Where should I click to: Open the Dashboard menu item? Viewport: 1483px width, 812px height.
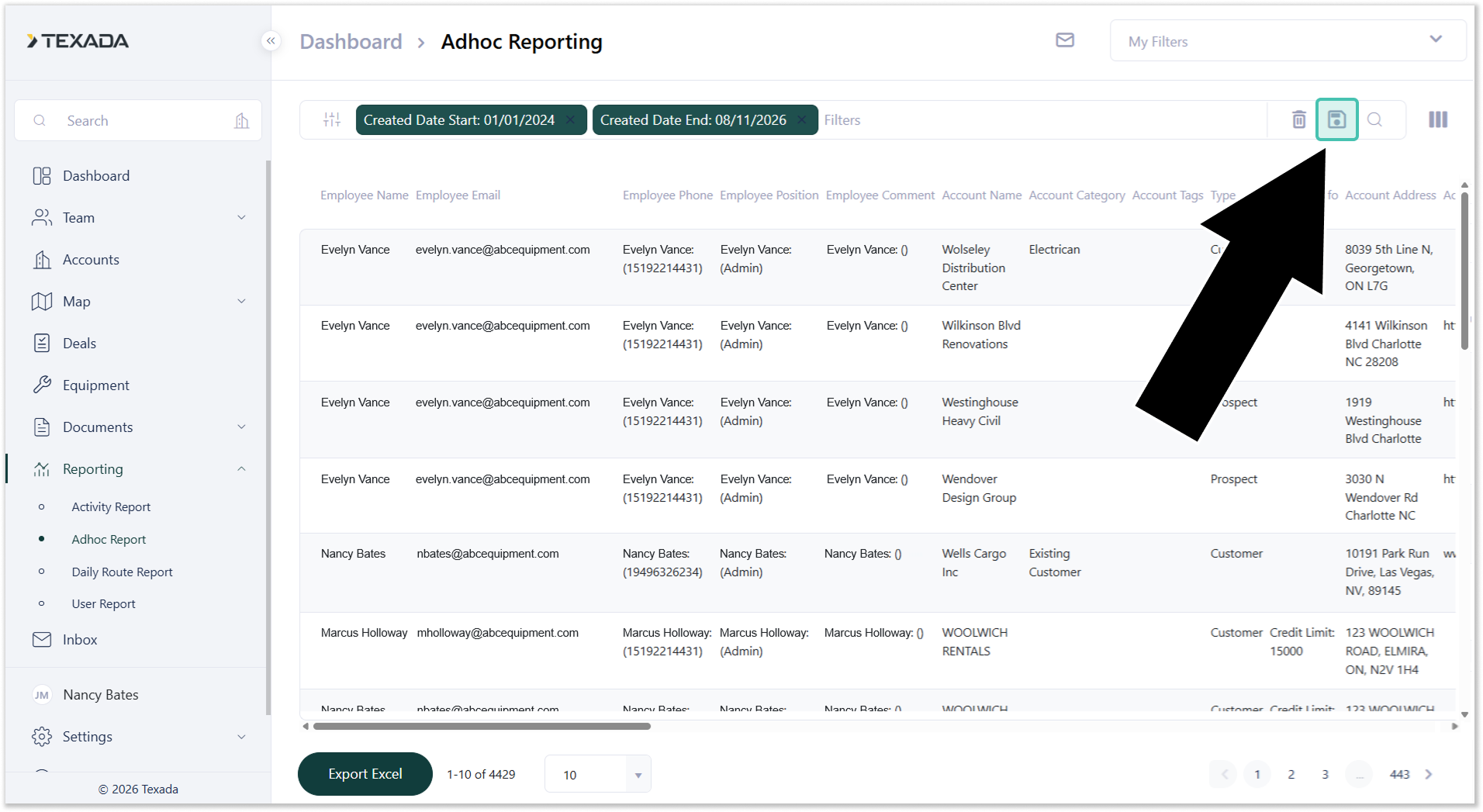(96, 176)
